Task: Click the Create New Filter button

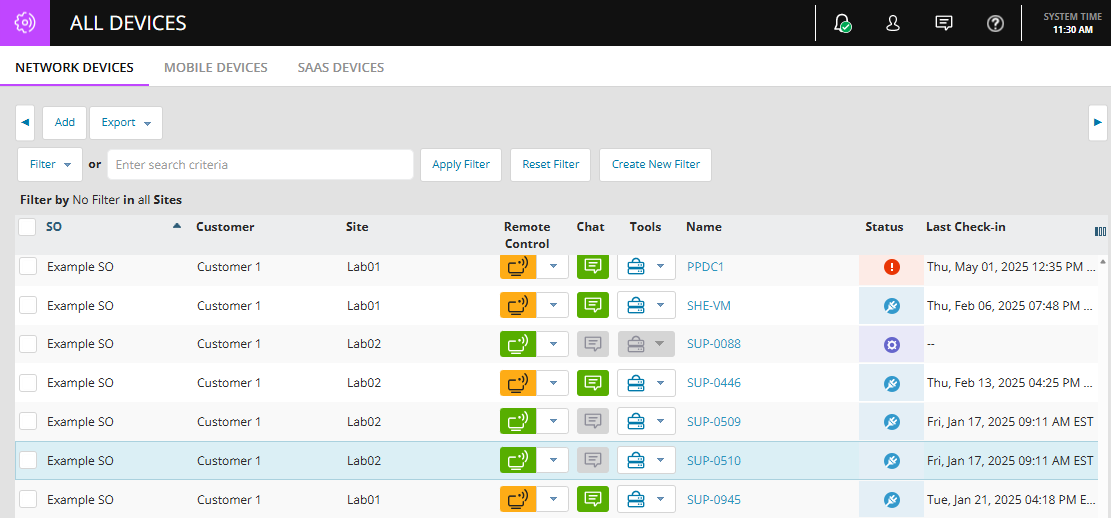Action: (x=655, y=164)
